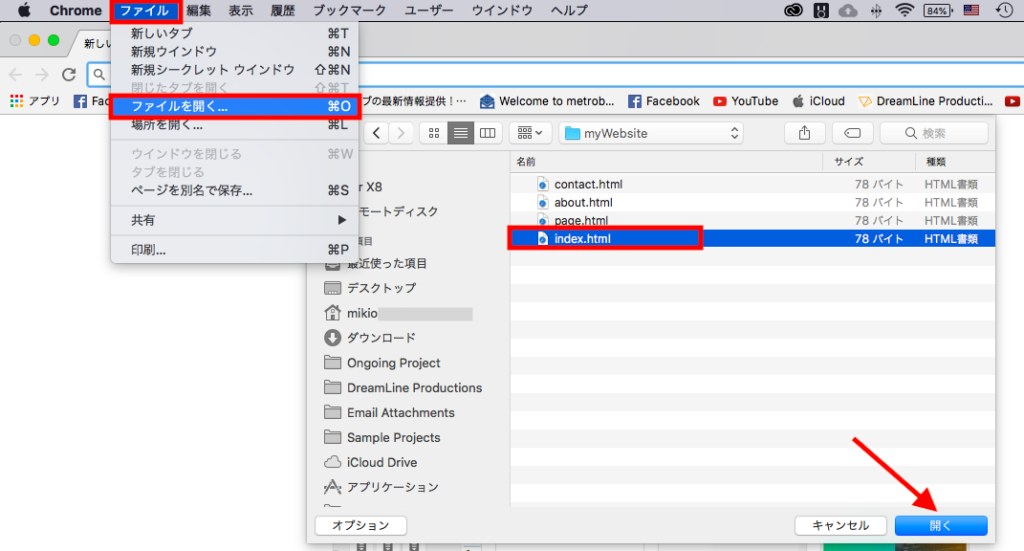This screenshot has width=1024, height=551.
Task: Choose 新規シークレット ウインドウ entry
Action: 235,70
